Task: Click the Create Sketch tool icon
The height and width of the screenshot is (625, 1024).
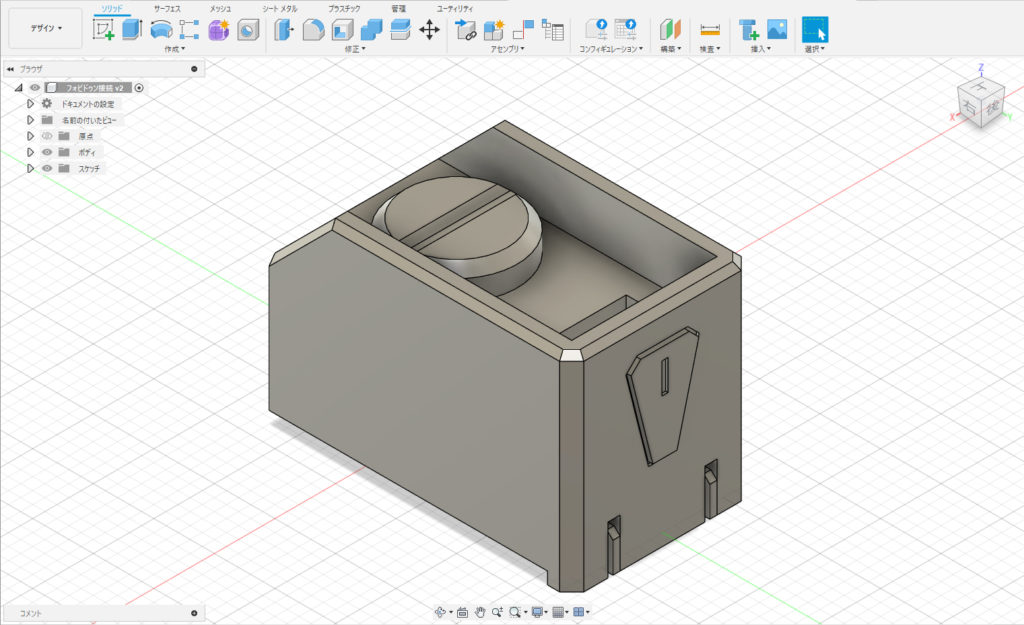Action: click(103, 30)
